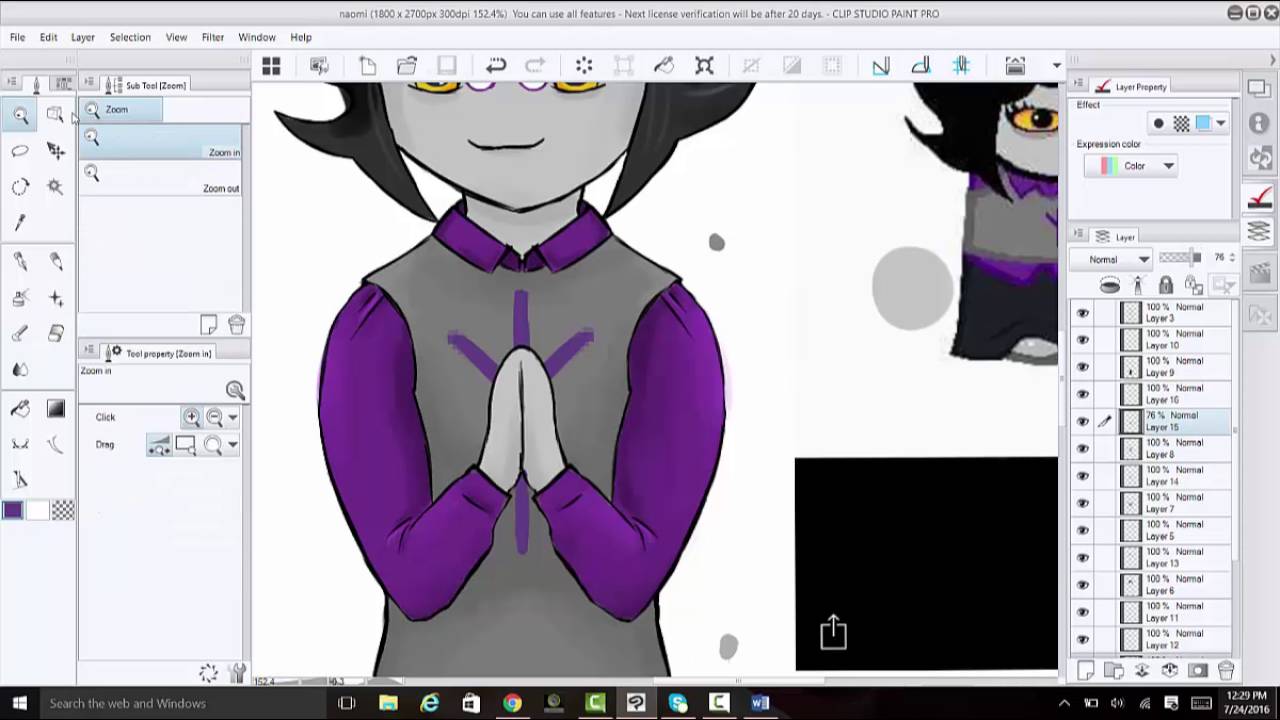Hide Layer 9 with its eye icon

tap(1083, 367)
